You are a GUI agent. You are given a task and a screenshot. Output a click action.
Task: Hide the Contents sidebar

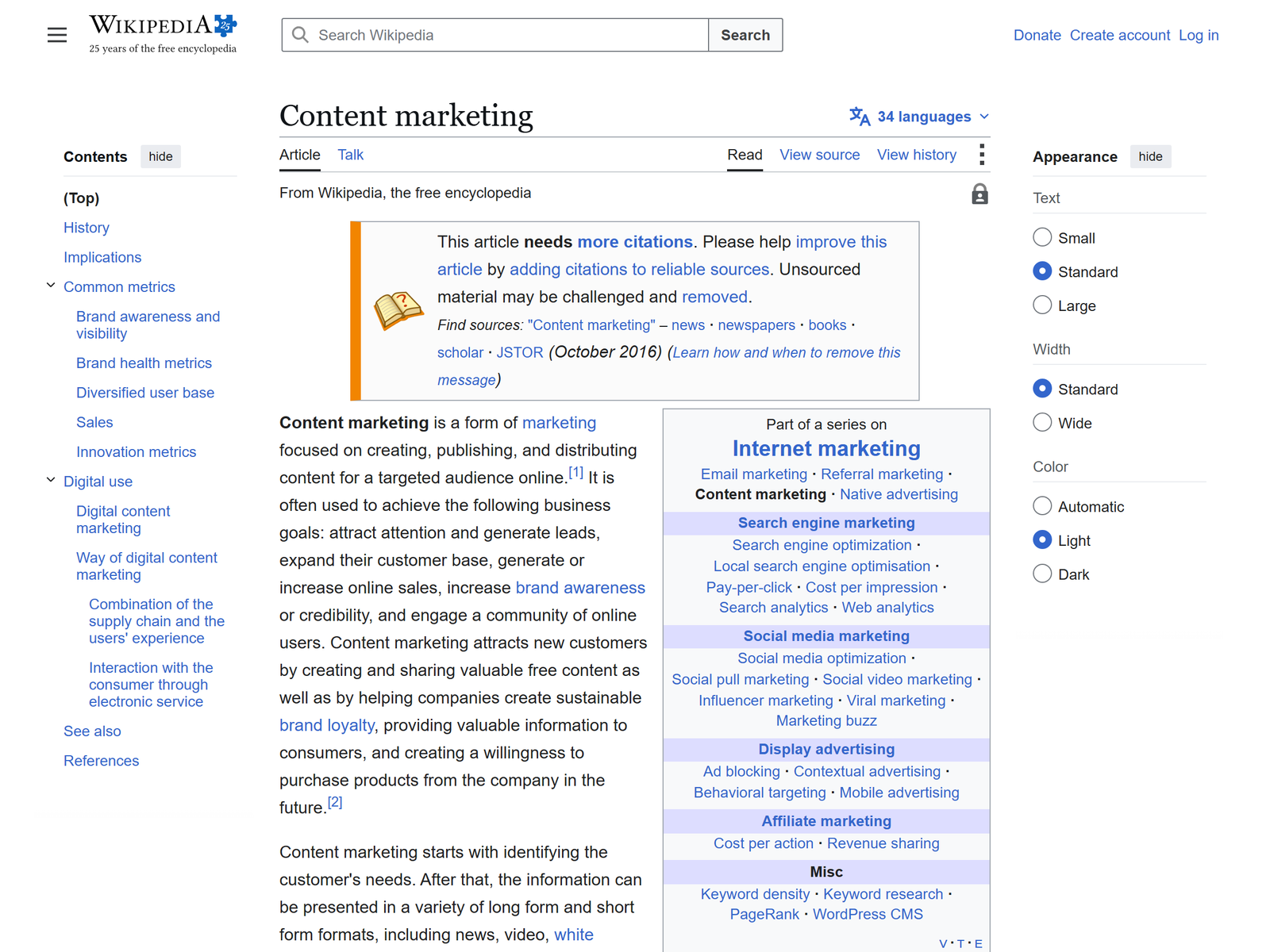[160, 156]
